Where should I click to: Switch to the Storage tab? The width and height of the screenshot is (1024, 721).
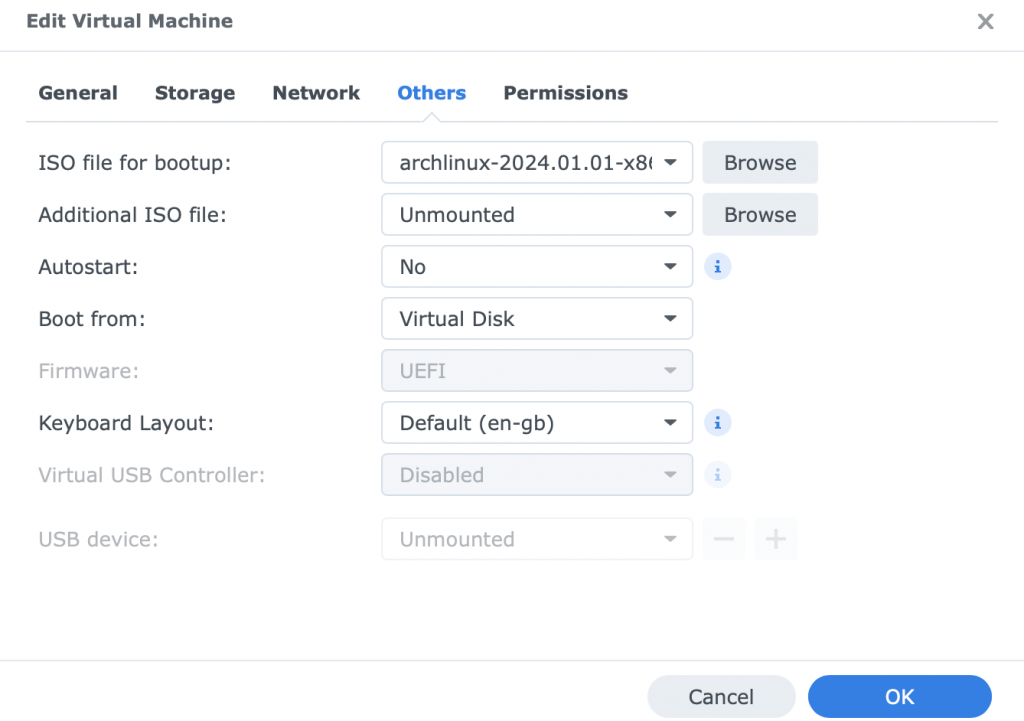click(x=195, y=93)
